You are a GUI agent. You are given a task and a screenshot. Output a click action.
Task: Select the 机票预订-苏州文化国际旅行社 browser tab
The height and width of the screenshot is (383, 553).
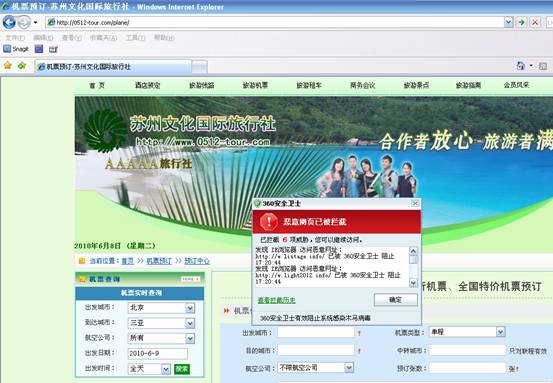click(x=113, y=67)
